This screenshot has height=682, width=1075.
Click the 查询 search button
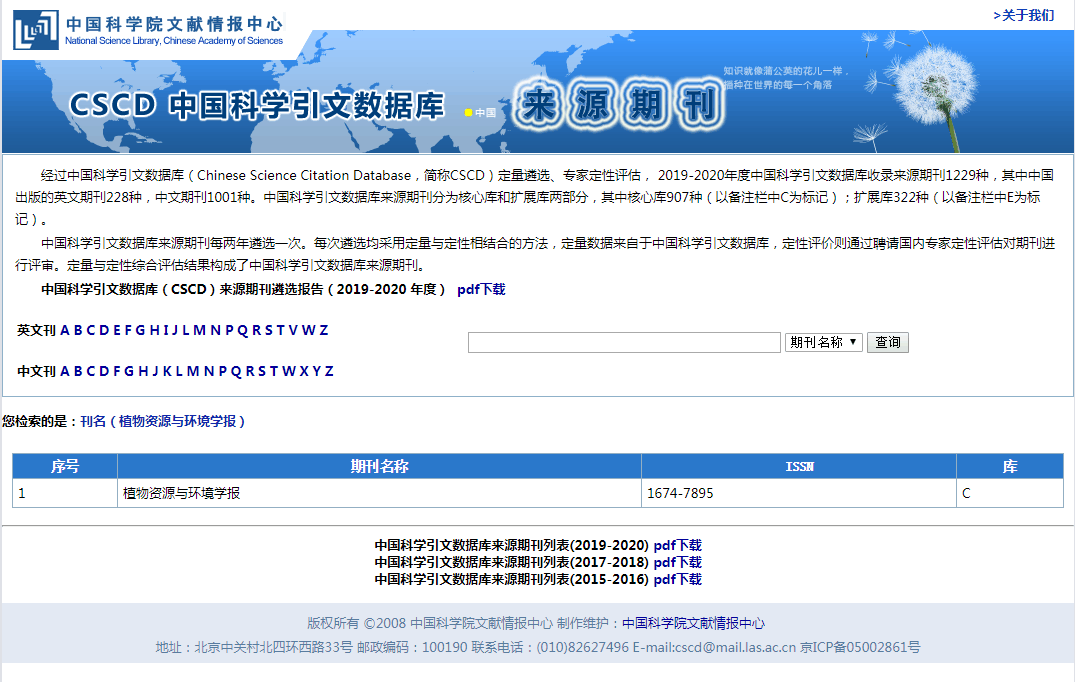888,342
